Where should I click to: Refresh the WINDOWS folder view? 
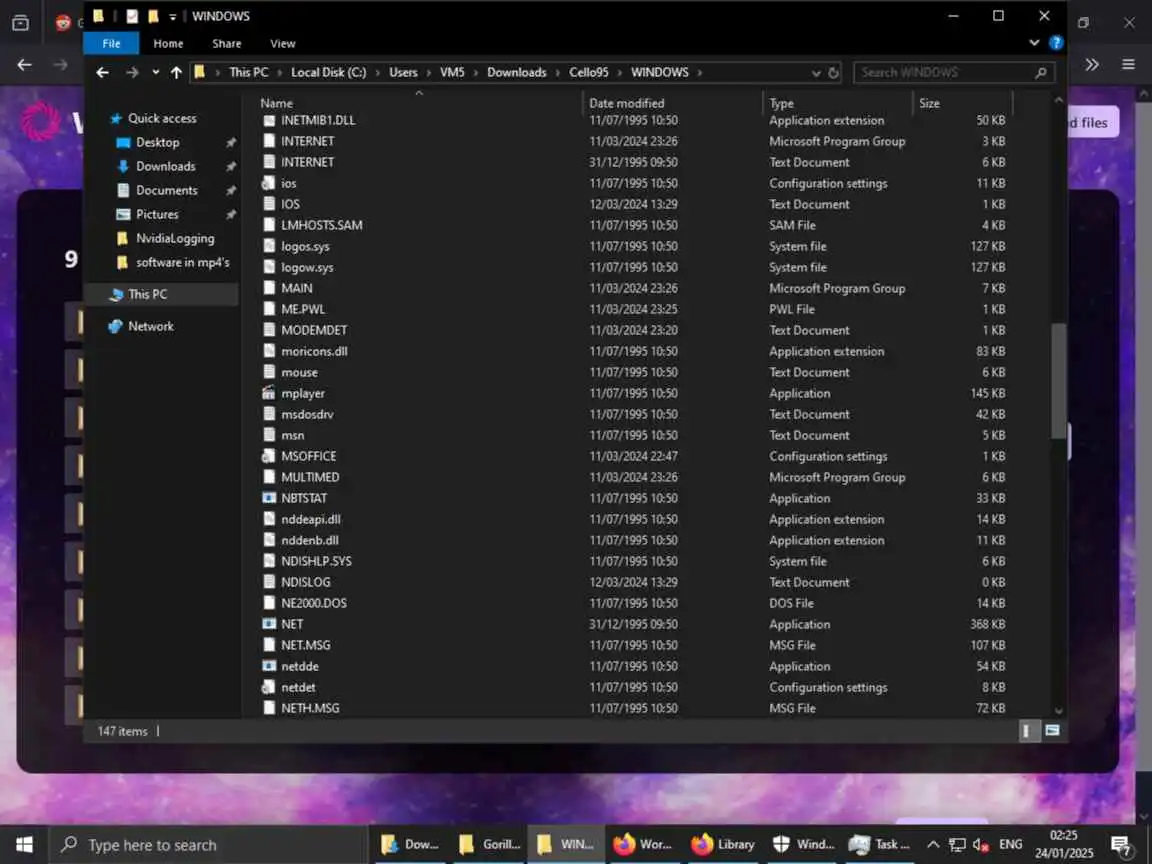click(x=833, y=73)
